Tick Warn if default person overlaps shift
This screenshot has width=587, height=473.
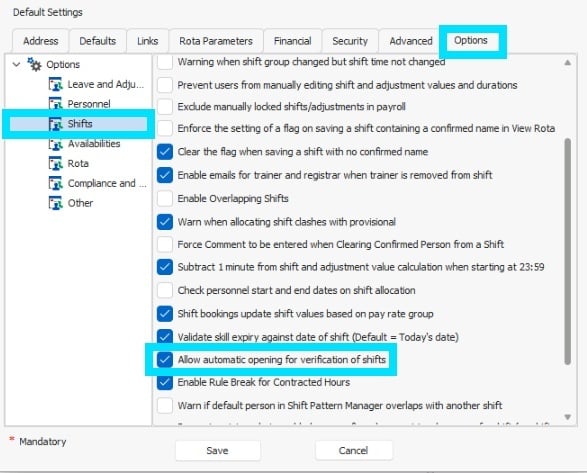[165, 406]
